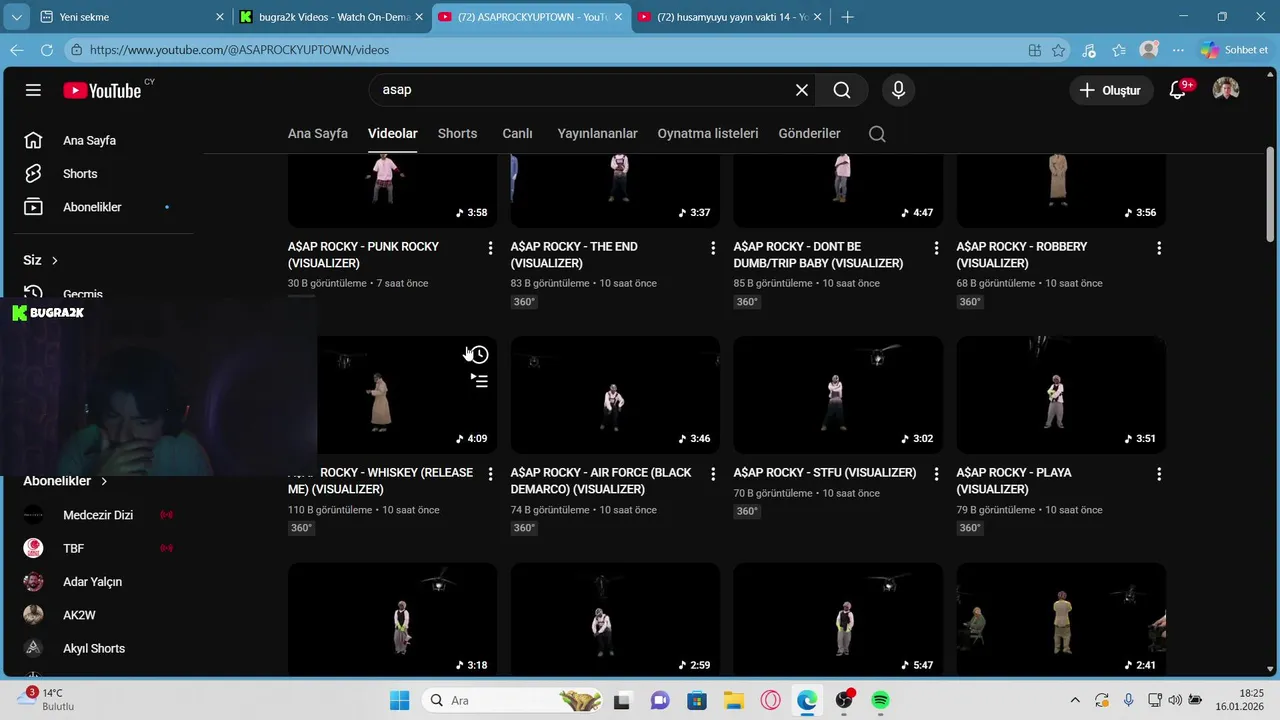Open Medcezir Dizi subscription

(98, 515)
